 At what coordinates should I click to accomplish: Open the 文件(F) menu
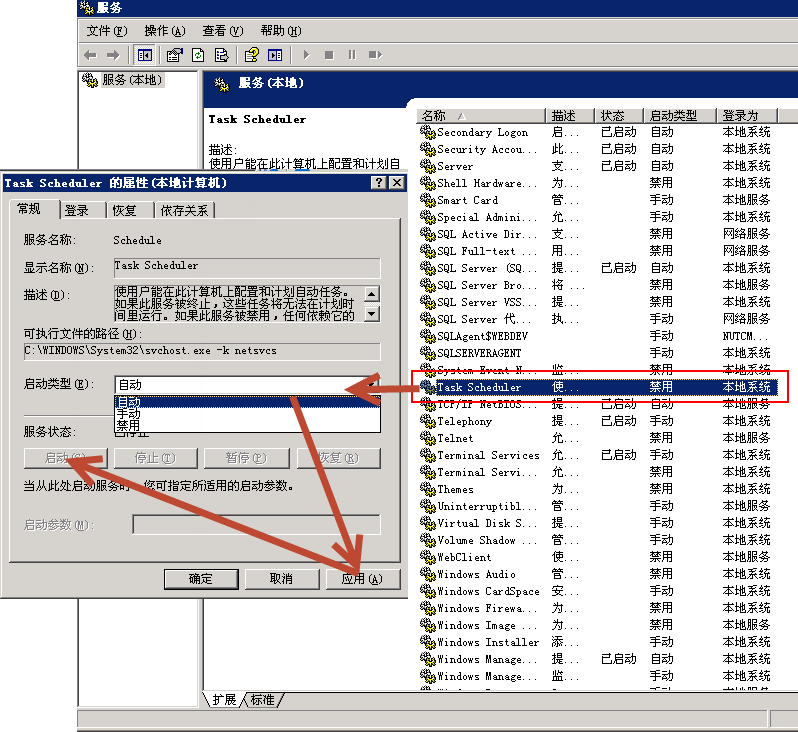[x=107, y=31]
